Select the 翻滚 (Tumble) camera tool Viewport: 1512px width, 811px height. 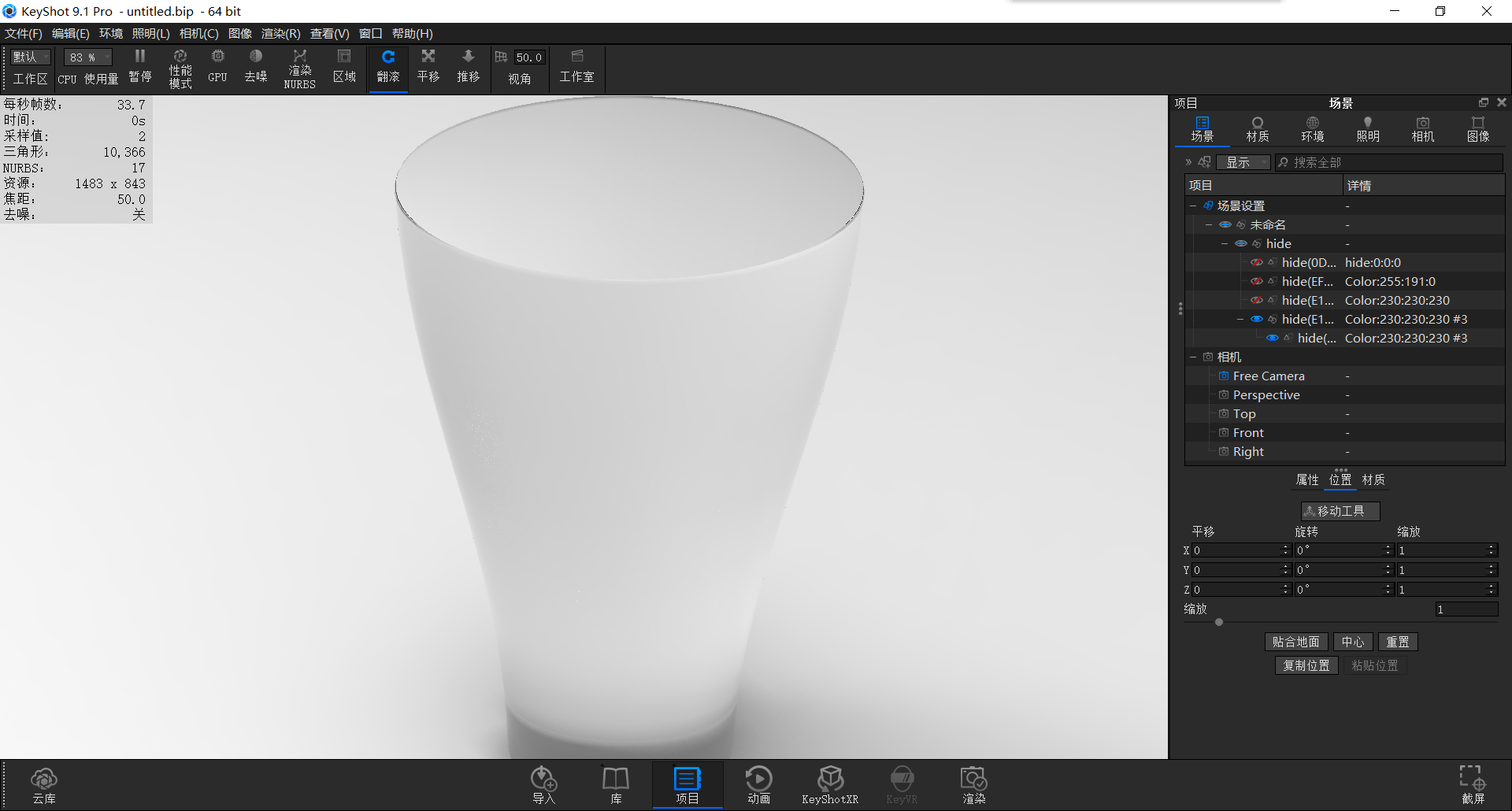coord(387,67)
